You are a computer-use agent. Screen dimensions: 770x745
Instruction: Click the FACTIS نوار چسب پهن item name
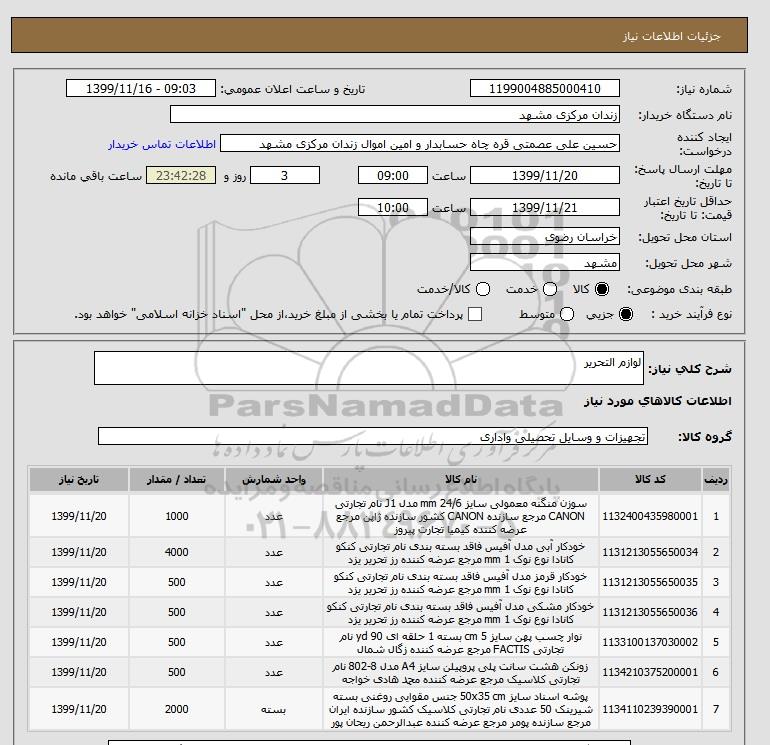click(x=461, y=642)
